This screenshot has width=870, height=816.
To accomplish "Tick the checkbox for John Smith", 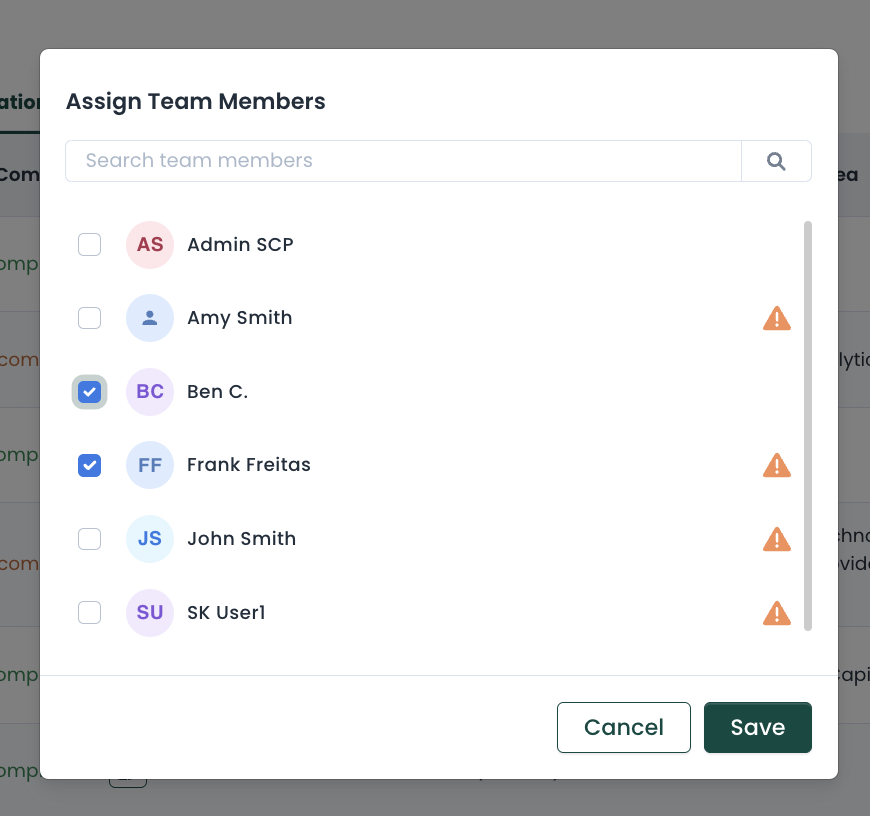I will tap(90, 539).
